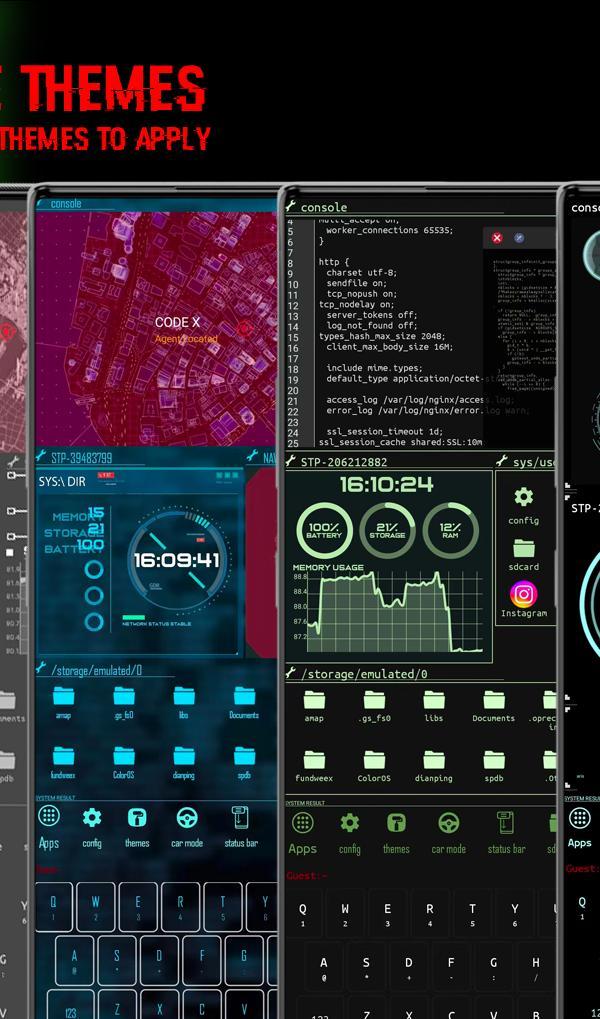Click red close icon in console overlay
This screenshot has width=600, height=1019.
click(x=497, y=238)
